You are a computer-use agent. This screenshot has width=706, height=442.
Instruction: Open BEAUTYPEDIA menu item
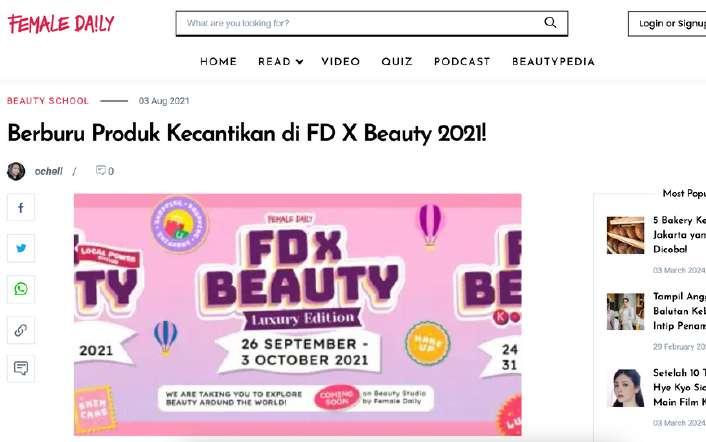coord(553,62)
